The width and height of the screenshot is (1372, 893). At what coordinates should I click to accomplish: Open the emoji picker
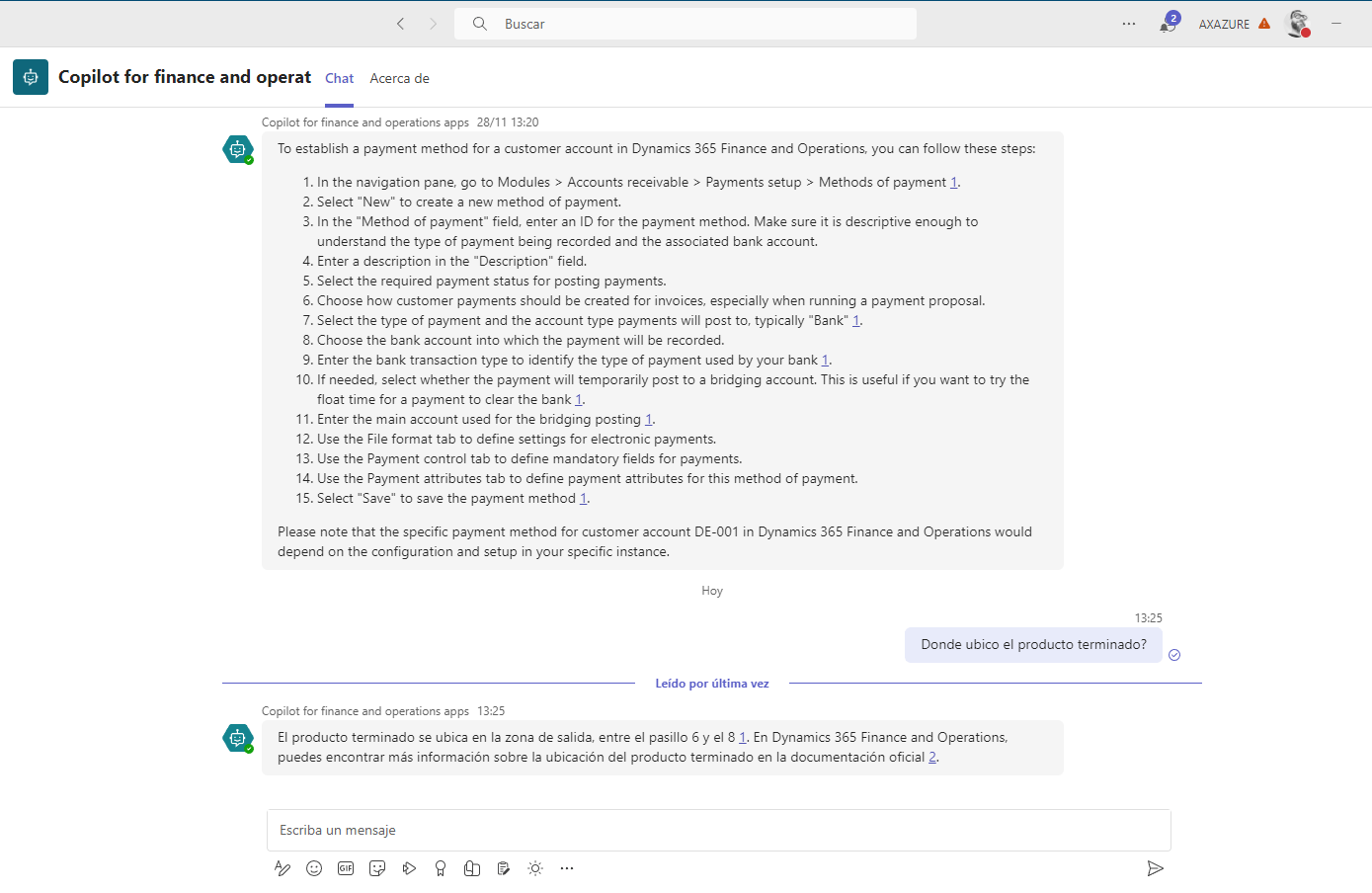(314, 868)
